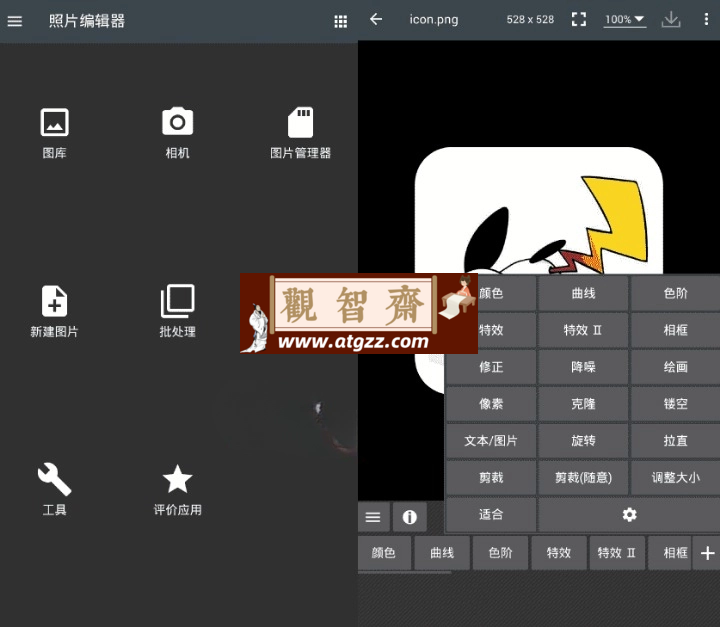This screenshot has width=720, height=627.
Task: Select 曲线 (Curves) in the tool grid
Action: click(x=583, y=293)
